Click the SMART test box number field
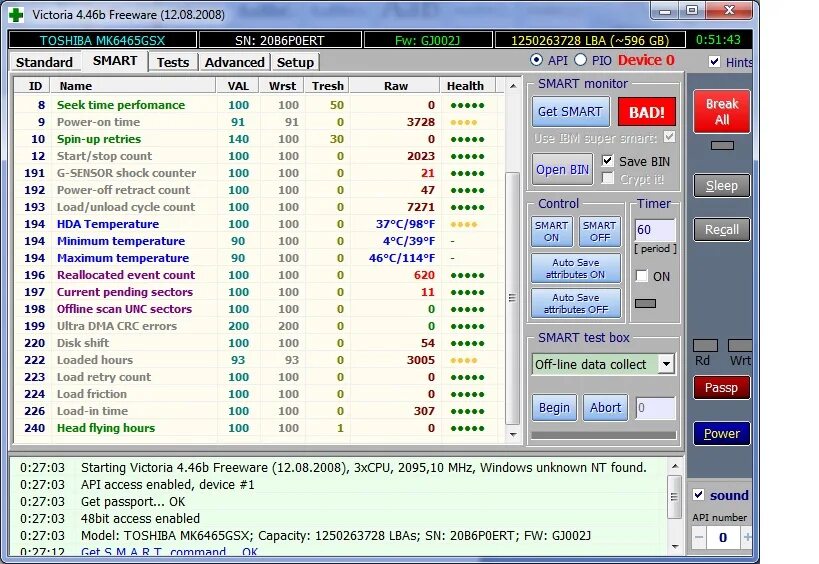819x564 pixels. pos(655,408)
